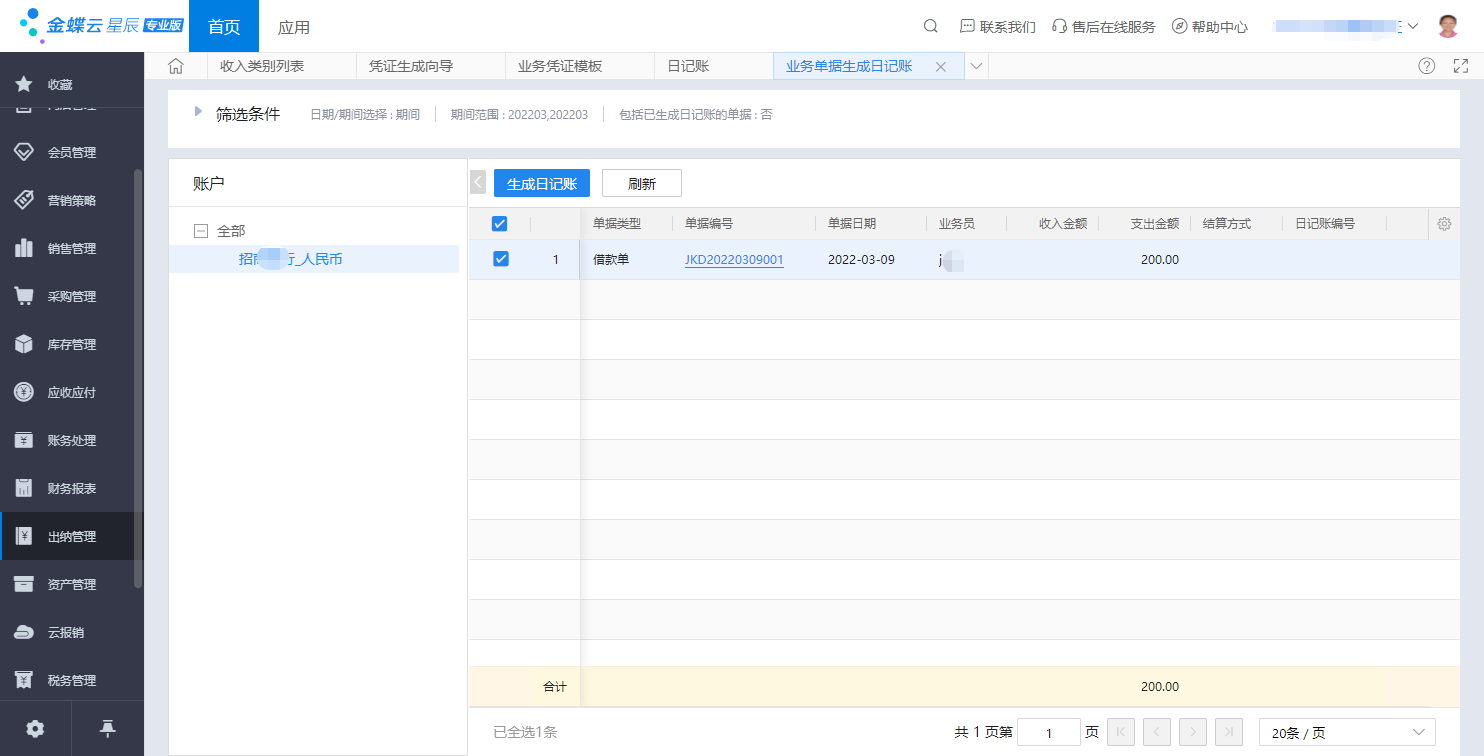The height and width of the screenshot is (756, 1484).
Task: Open 税务管理 icon in sidebar
Action: pos(24,680)
